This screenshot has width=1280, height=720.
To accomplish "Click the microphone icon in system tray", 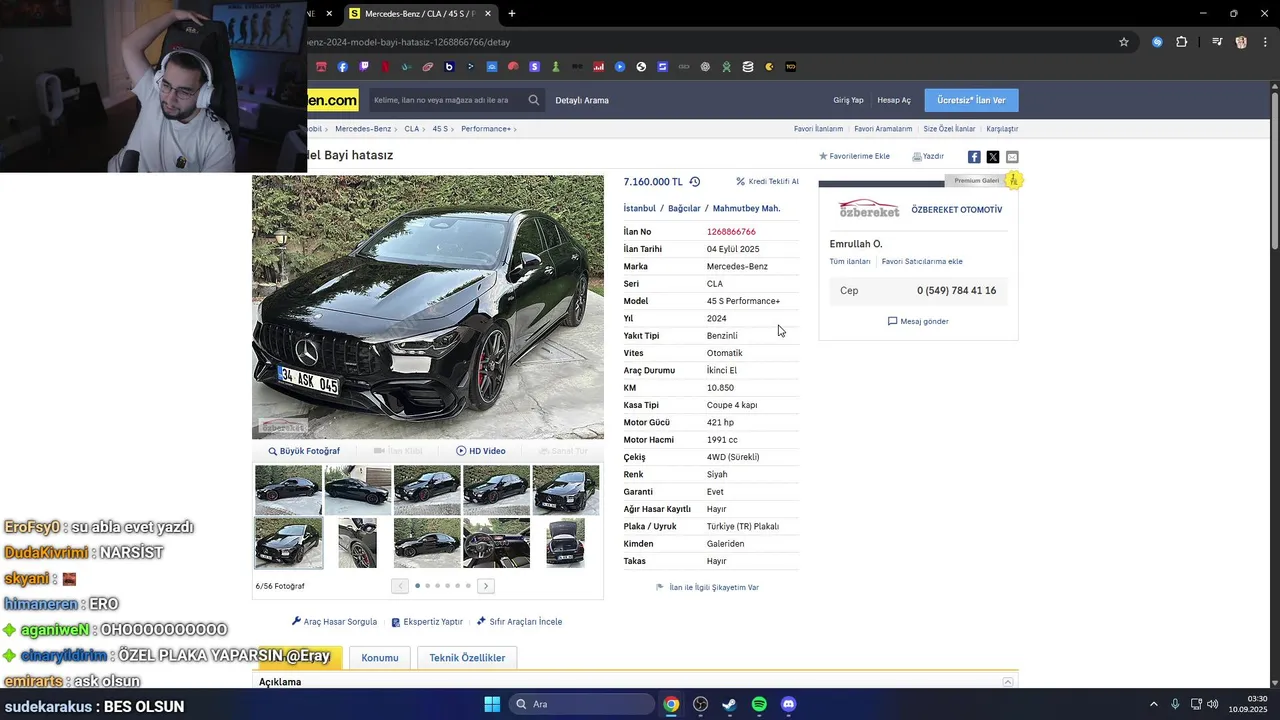I will click(1175, 704).
